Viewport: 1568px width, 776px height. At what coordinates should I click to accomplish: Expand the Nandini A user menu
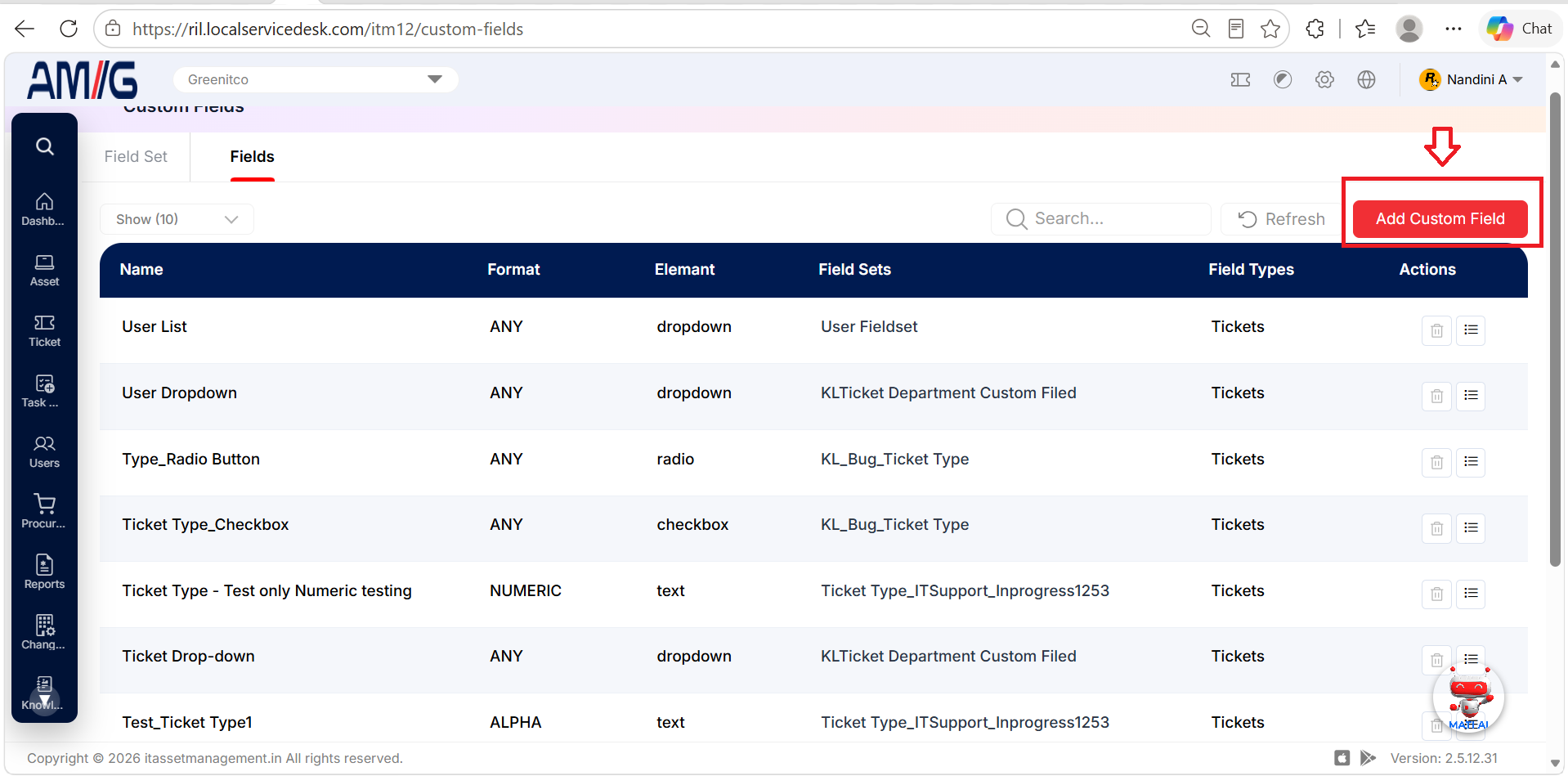tap(1472, 79)
